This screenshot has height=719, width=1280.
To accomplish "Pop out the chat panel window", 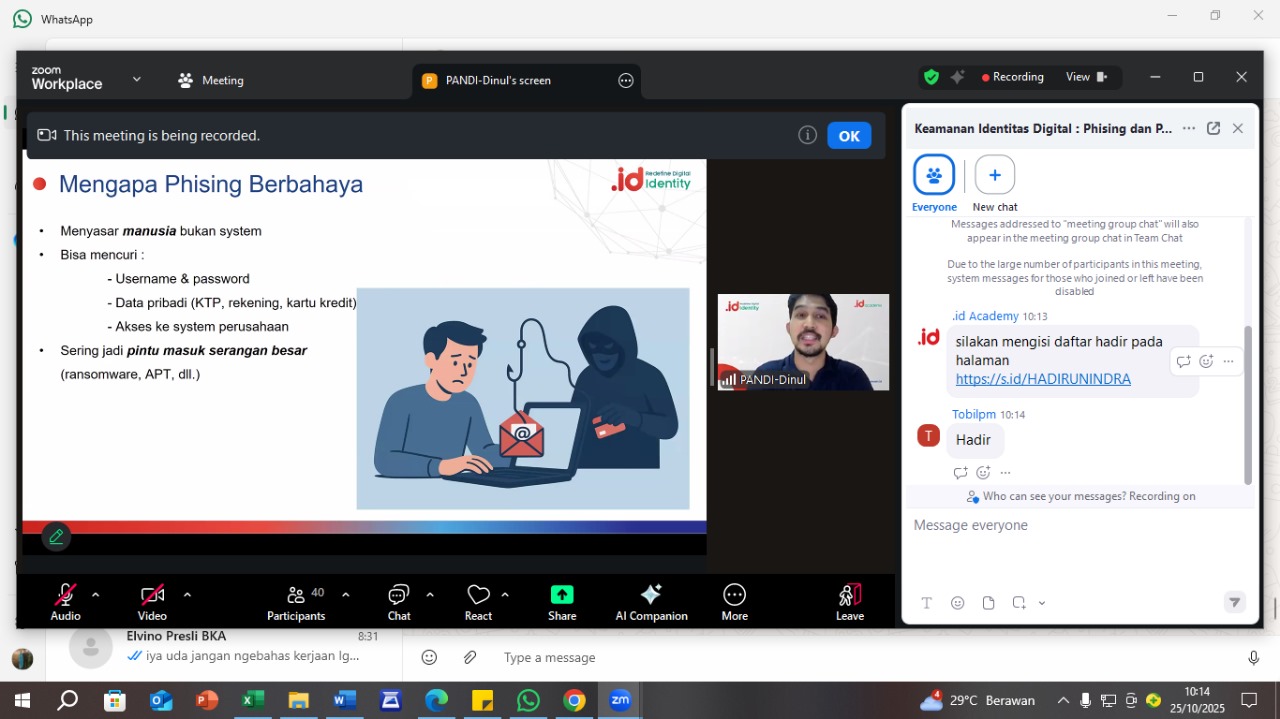I will tap(1213, 128).
